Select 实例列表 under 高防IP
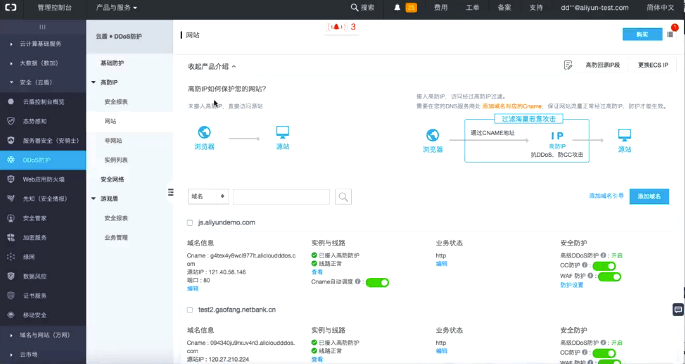 tap(116, 160)
